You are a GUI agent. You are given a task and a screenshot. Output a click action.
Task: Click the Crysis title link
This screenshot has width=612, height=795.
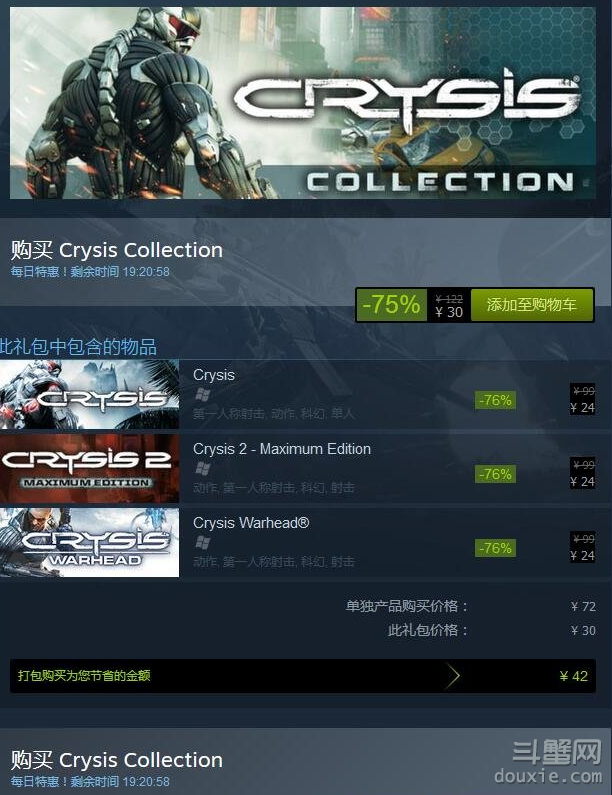[x=213, y=375]
